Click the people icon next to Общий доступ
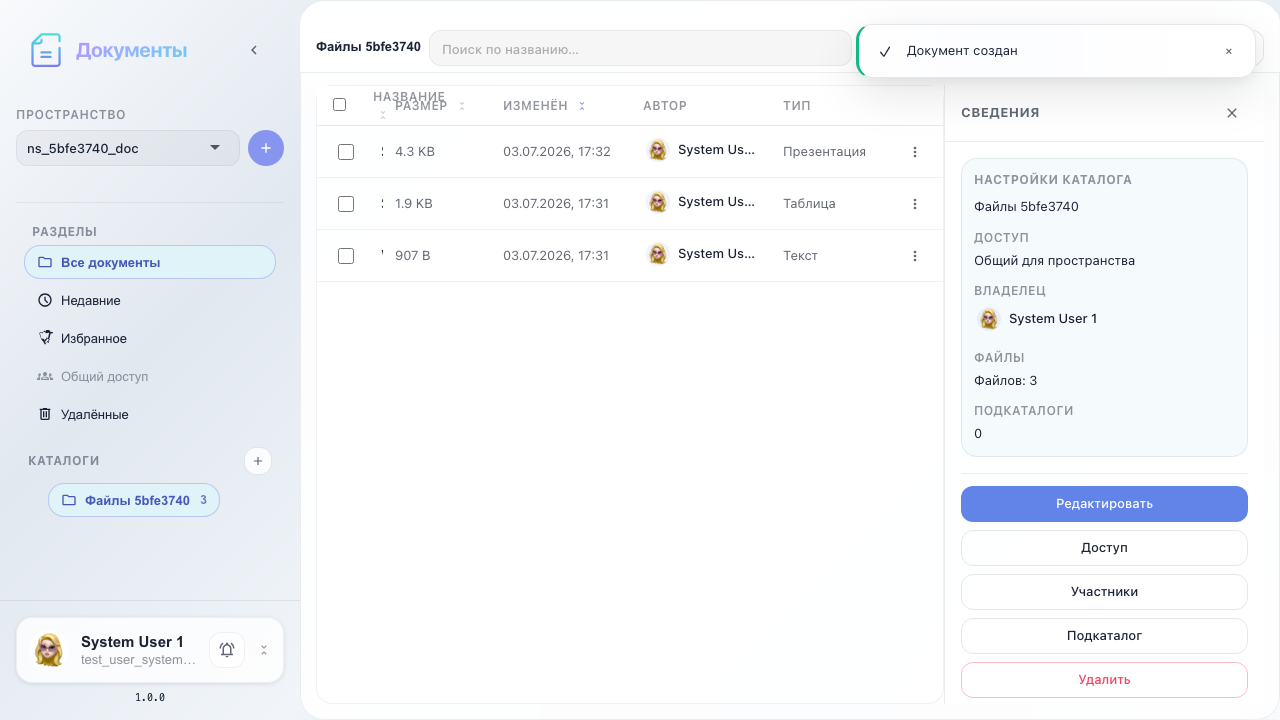The width and height of the screenshot is (1280, 720). tap(45, 376)
